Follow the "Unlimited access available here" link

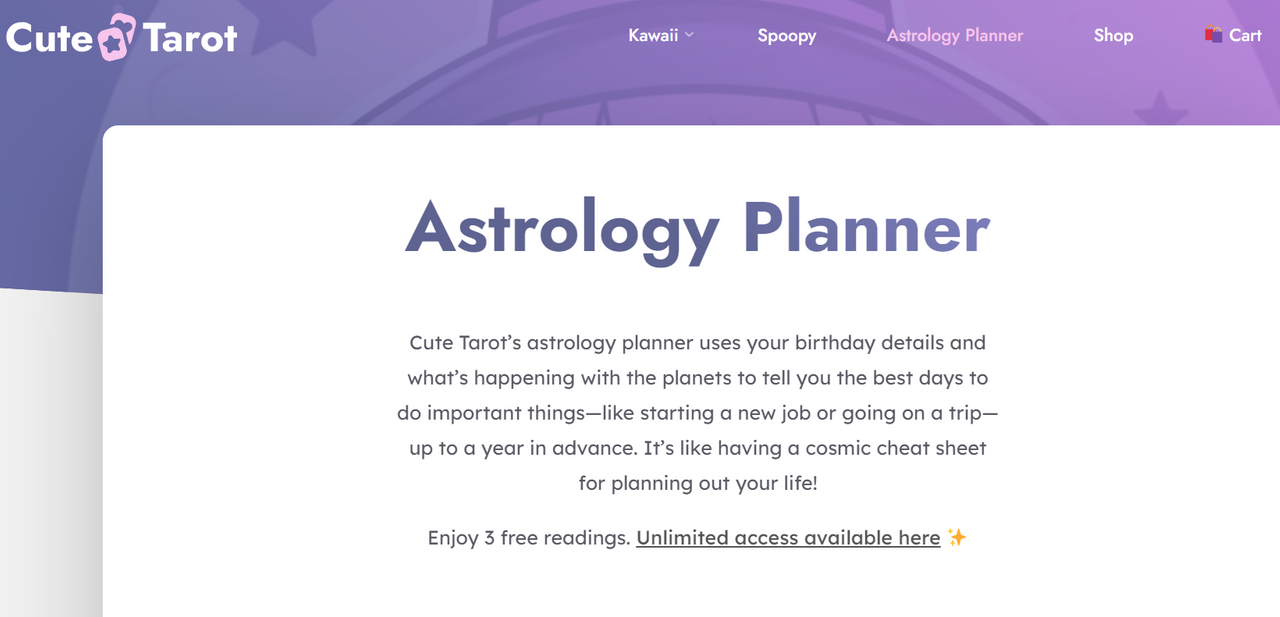[x=788, y=538]
